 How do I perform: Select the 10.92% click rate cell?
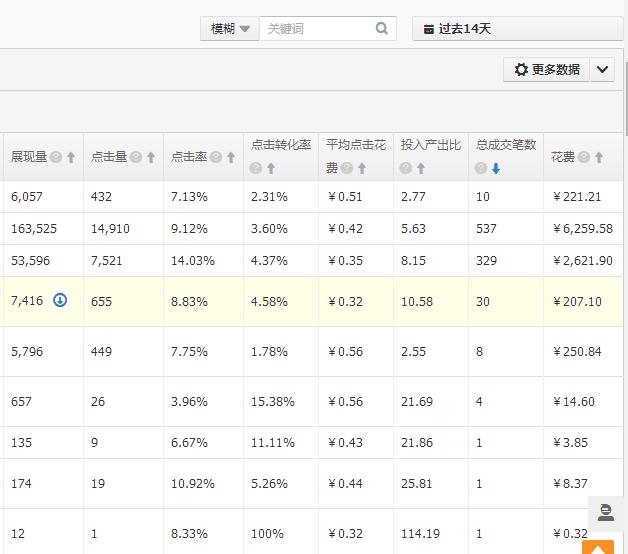click(x=203, y=483)
